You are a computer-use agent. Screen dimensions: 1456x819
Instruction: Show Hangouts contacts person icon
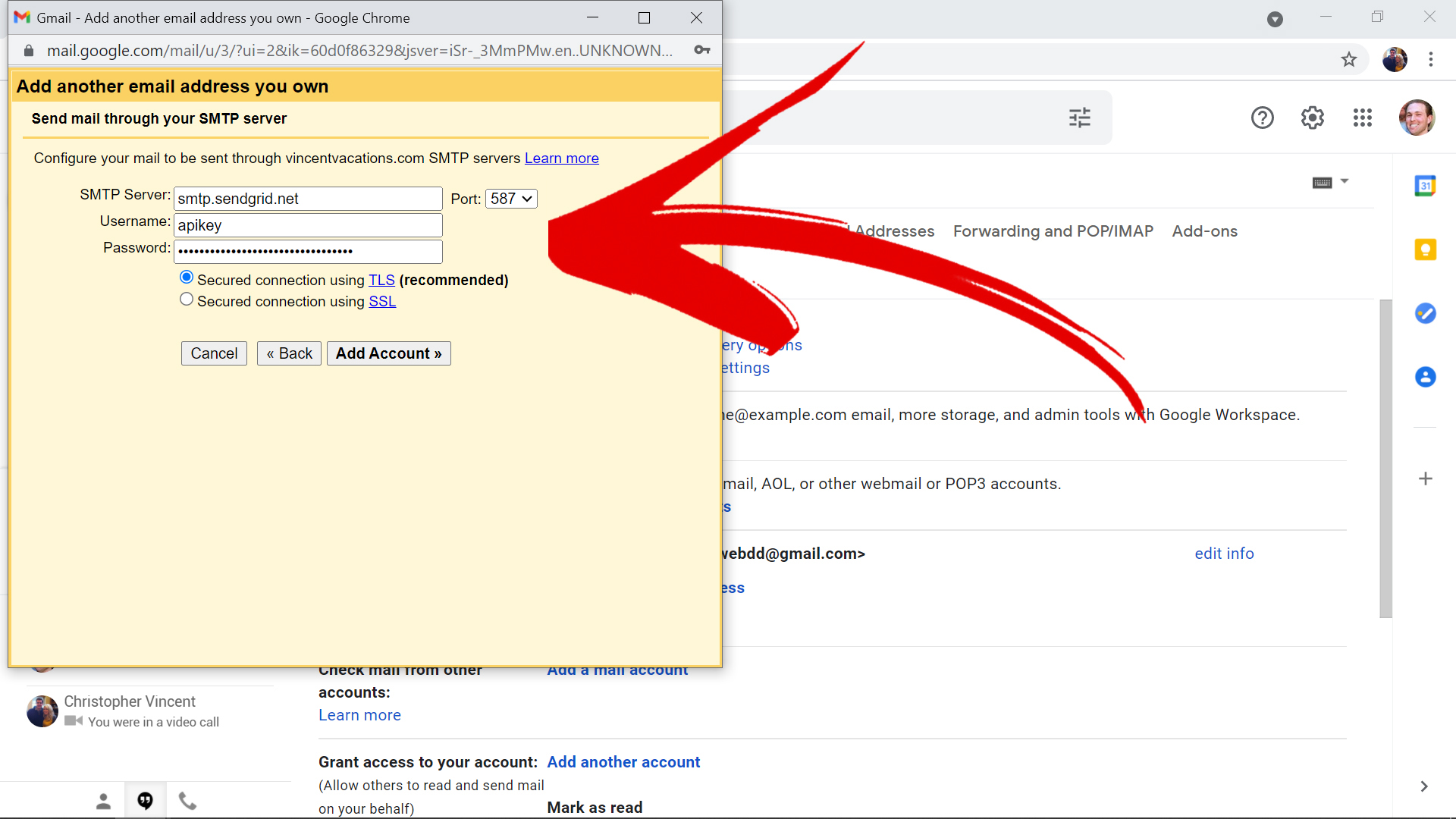click(104, 801)
